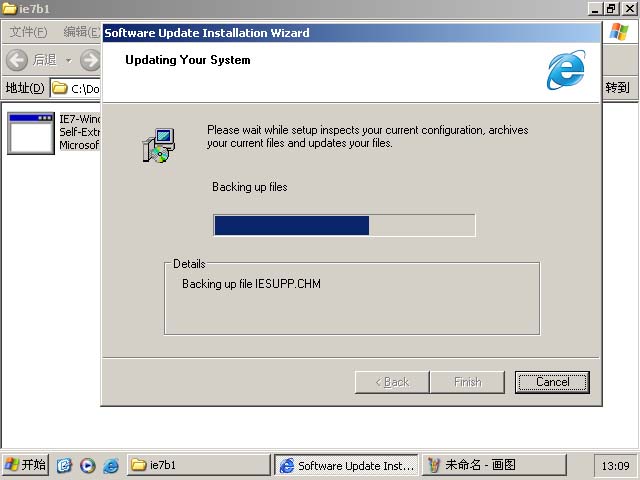Open the 编辑(E) menu in ie7b1 window
The image size is (640, 480).
pyautogui.click(x=81, y=32)
